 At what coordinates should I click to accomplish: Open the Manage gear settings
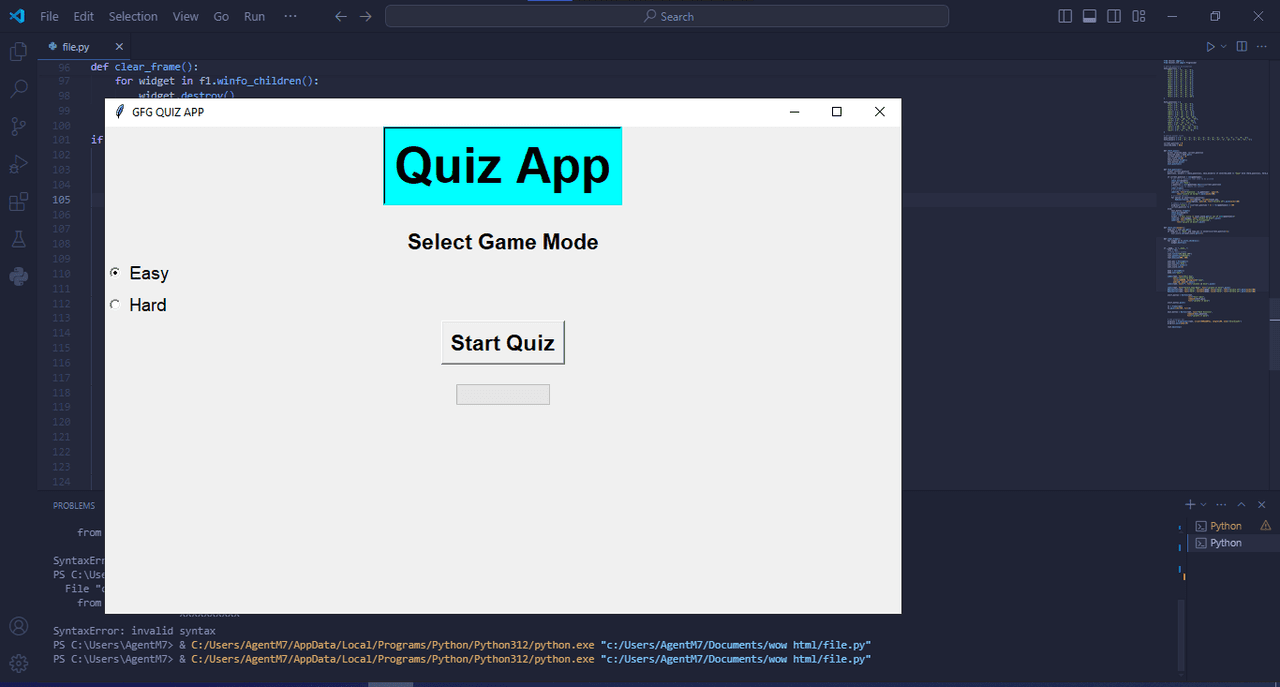(18, 663)
